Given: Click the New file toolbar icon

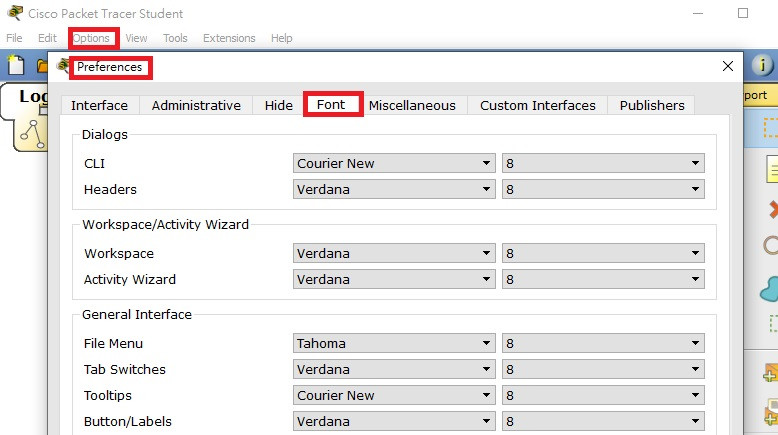Looking at the screenshot, I should click(15, 65).
